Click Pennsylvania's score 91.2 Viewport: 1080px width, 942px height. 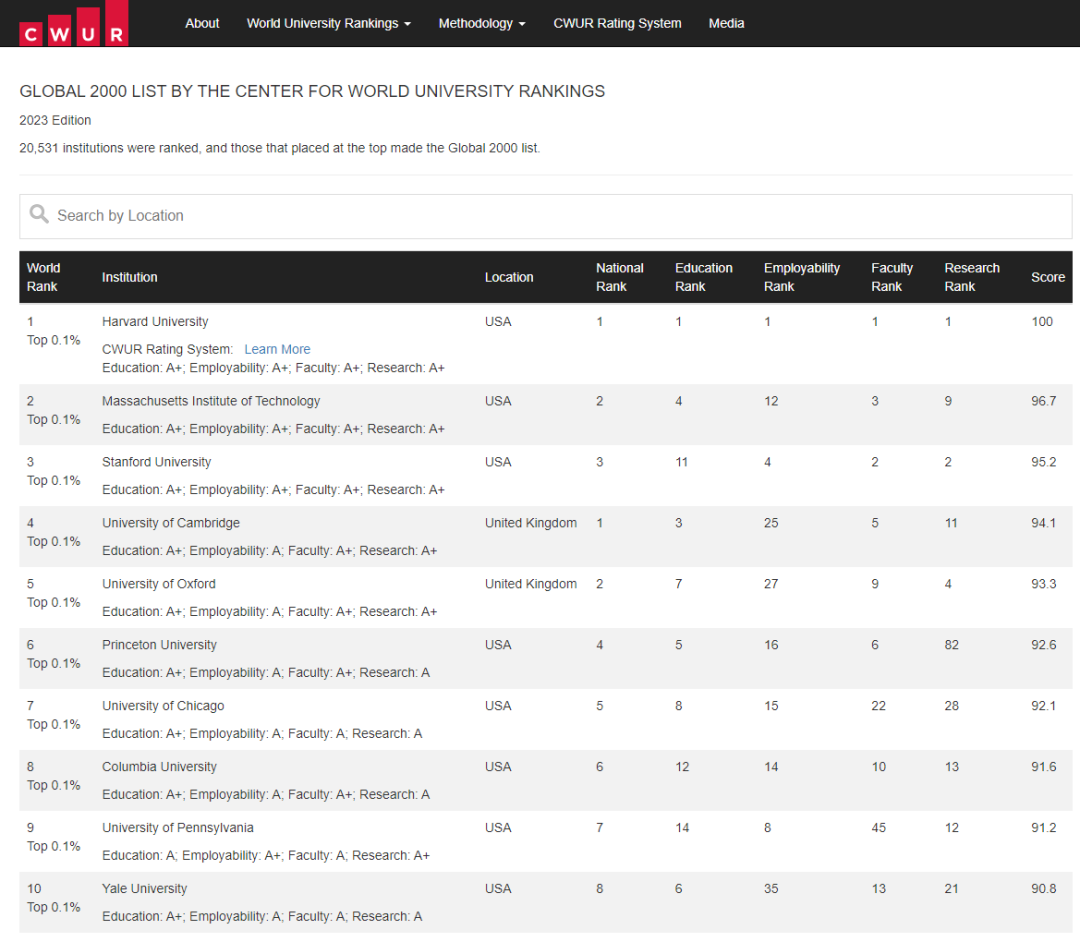point(1043,828)
